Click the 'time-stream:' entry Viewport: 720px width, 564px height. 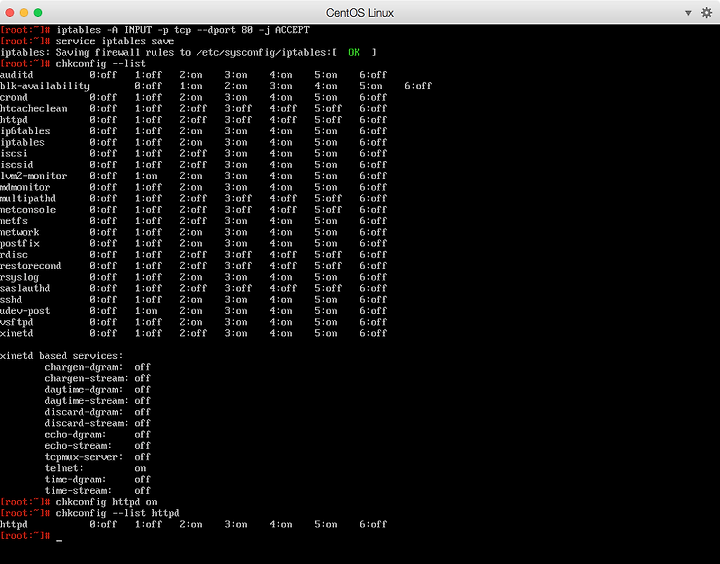(79, 491)
